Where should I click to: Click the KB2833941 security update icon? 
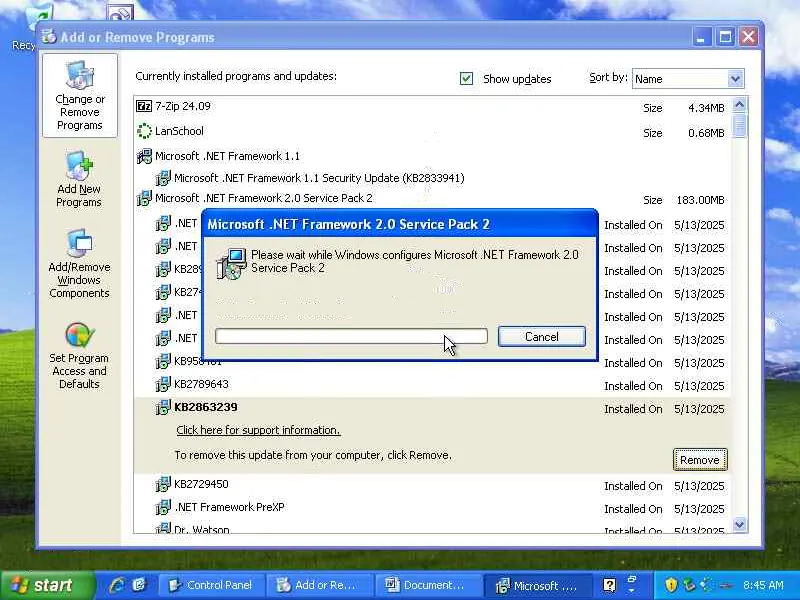[163, 178]
